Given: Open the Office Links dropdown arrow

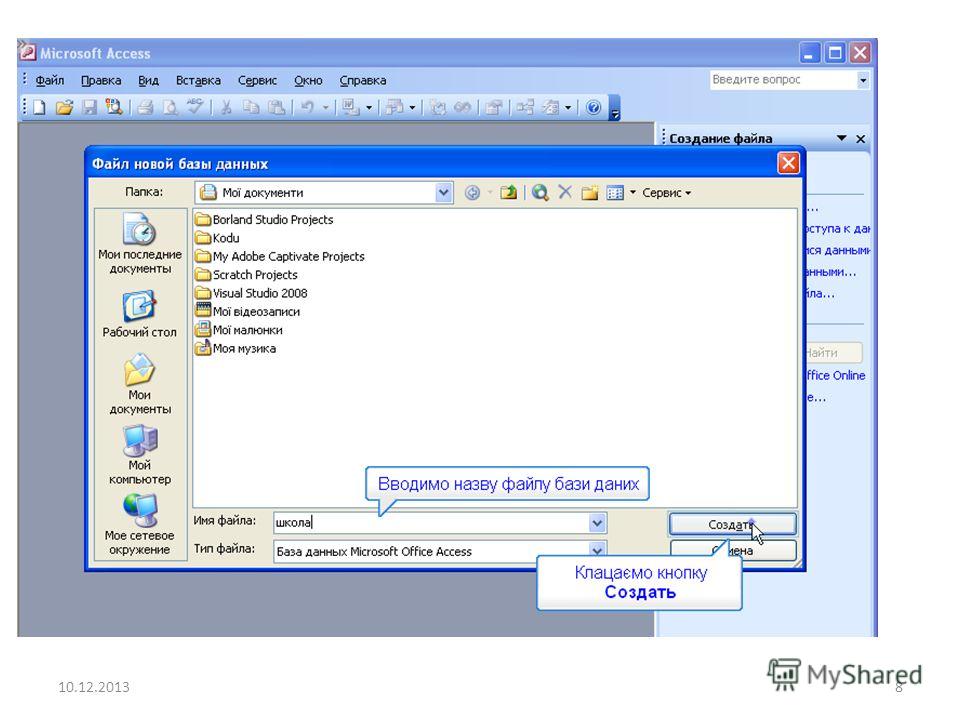Looking at the screenshot, I should tap(369, 108).
